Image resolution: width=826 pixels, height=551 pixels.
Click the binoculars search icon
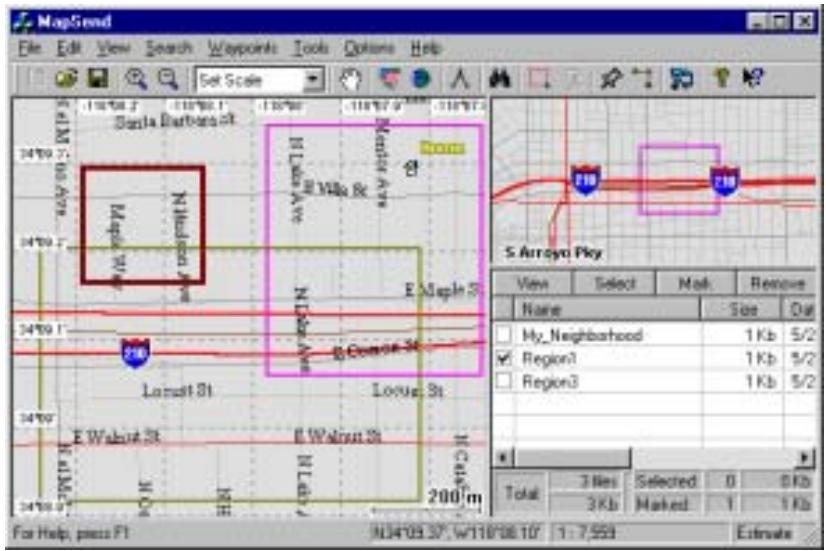pos(500,80)
